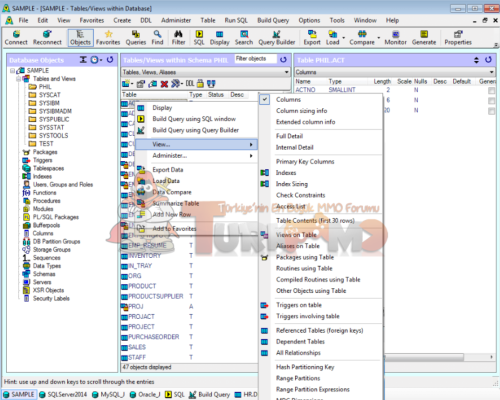Open the Administer menu
The image size is (500, 400).
[176, 20]
